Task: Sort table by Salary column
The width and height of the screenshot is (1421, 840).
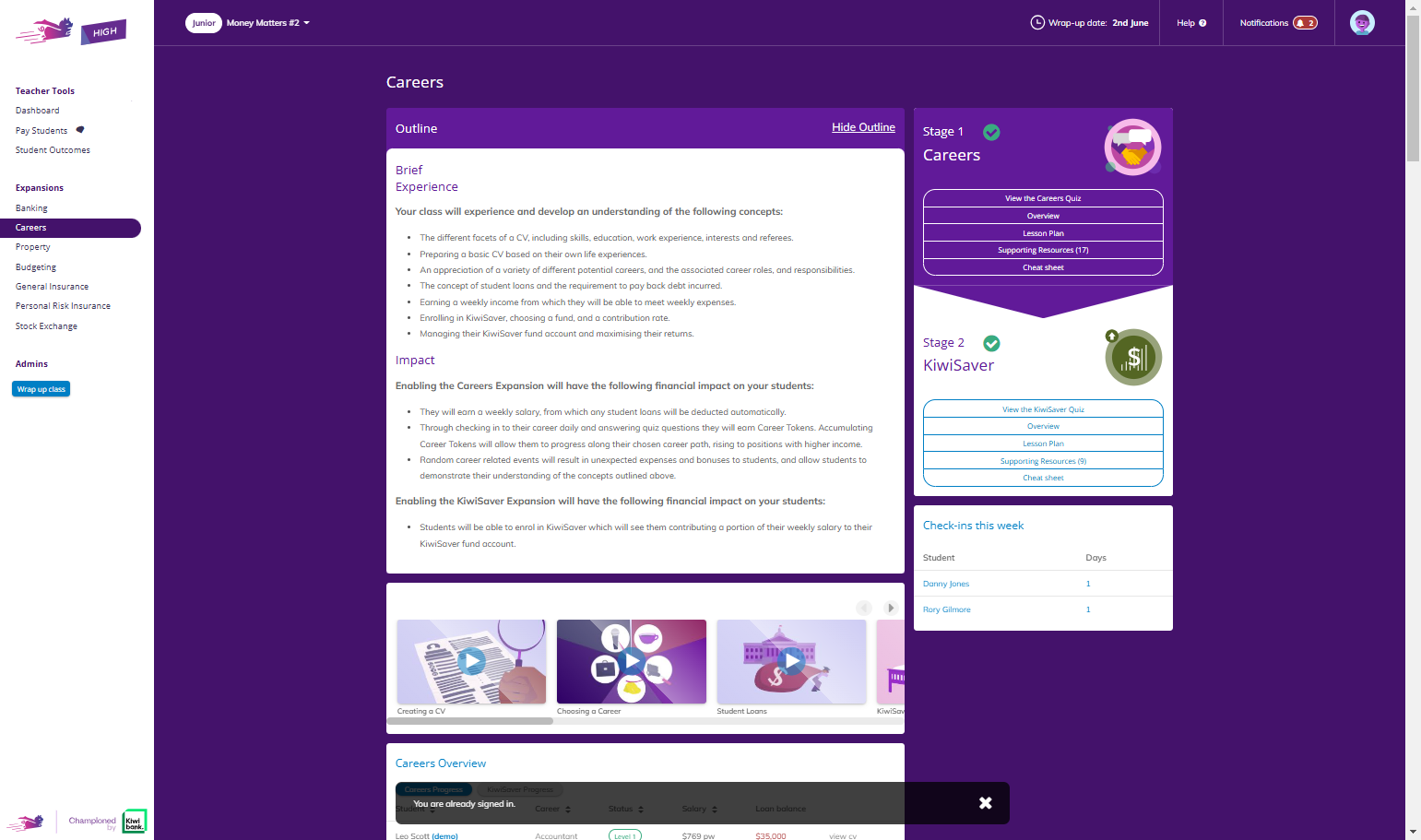Action: click(700, 809)
